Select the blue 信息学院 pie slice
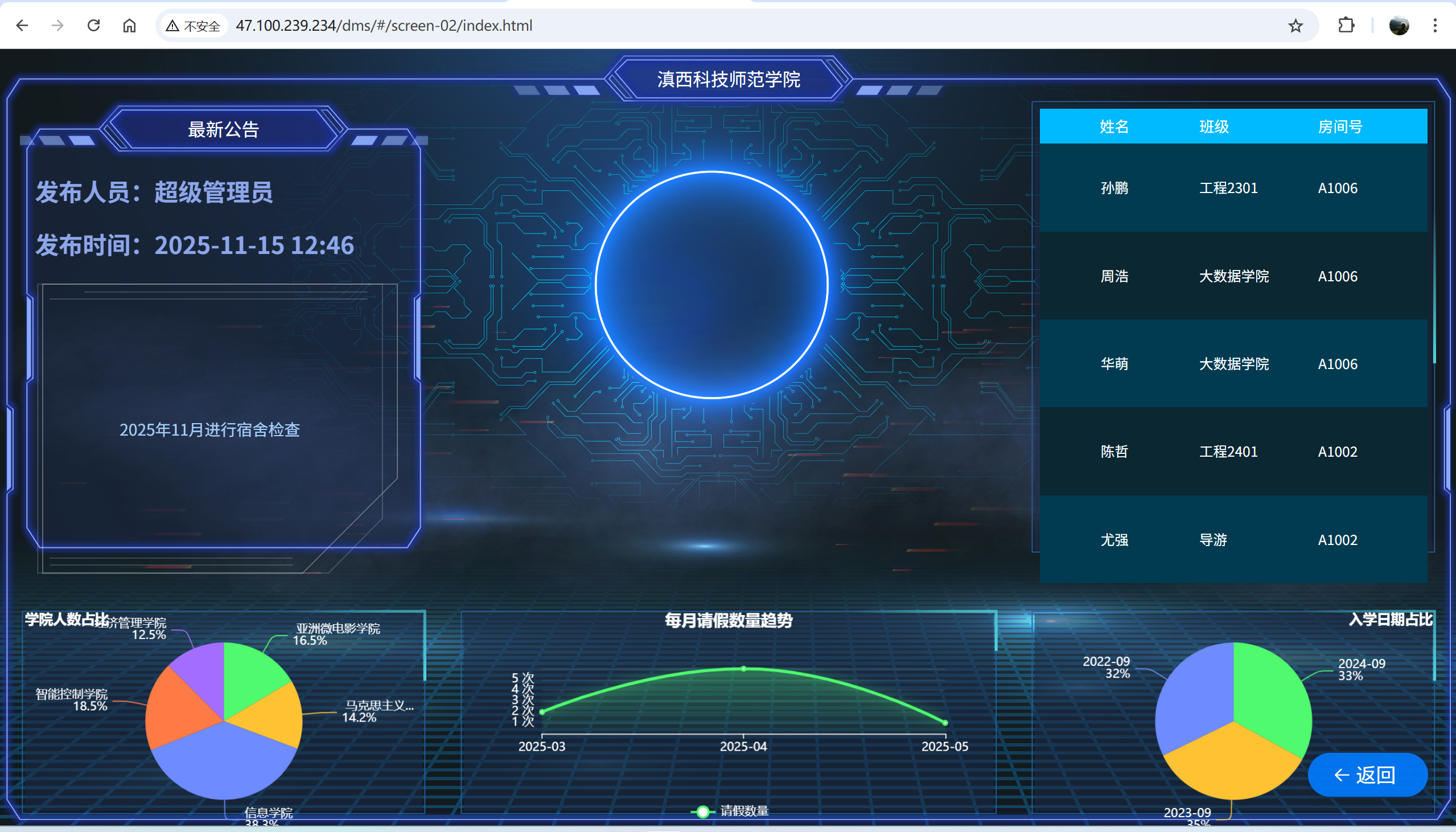 point(223,763)
